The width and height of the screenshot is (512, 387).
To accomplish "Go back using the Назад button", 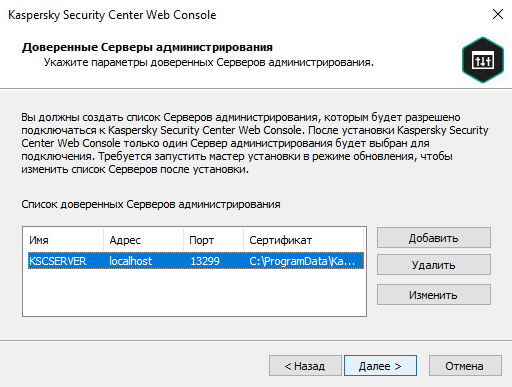I will click(305, 366).
